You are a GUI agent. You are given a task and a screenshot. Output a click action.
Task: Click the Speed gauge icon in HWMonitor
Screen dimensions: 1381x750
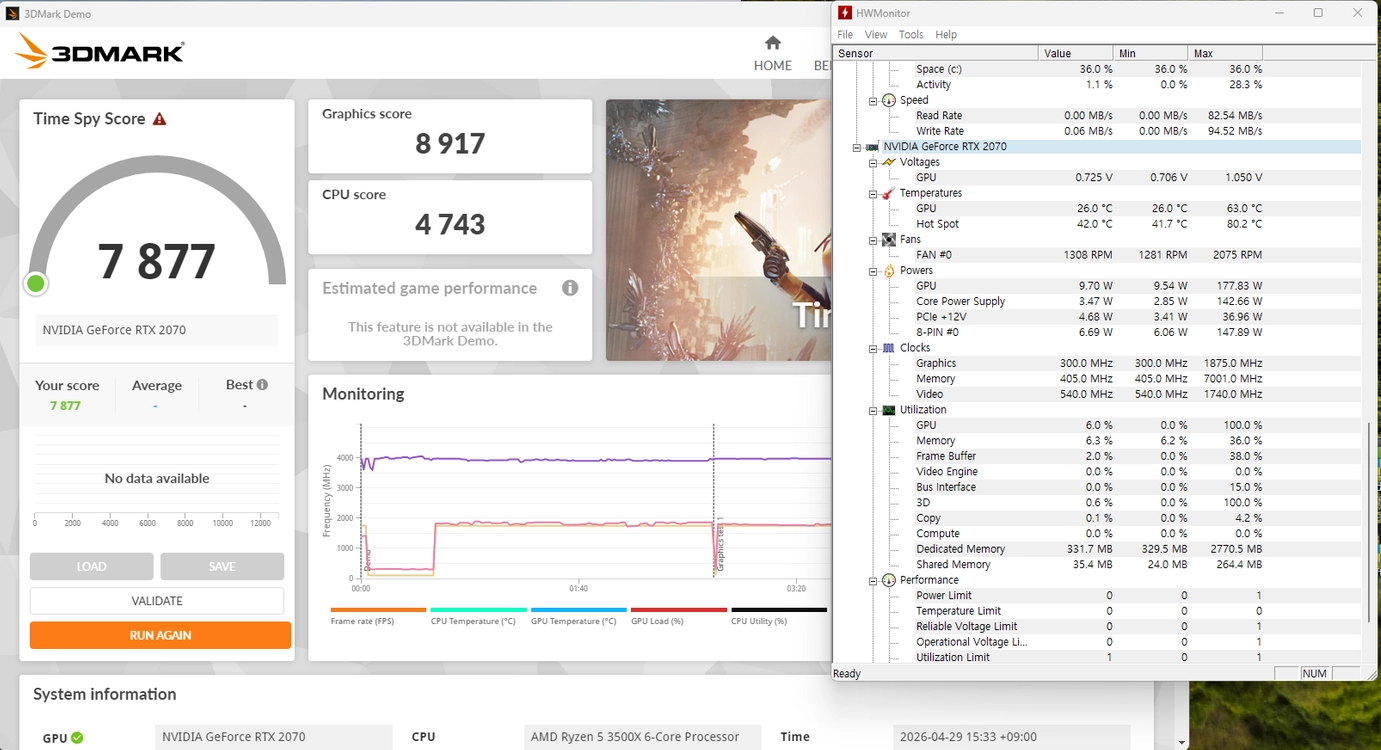point(888,100)
